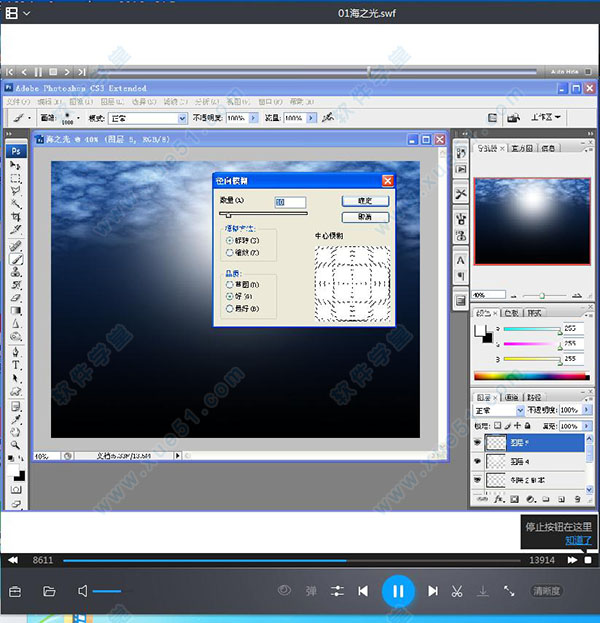Create a new layer icon

coord(561,499)
